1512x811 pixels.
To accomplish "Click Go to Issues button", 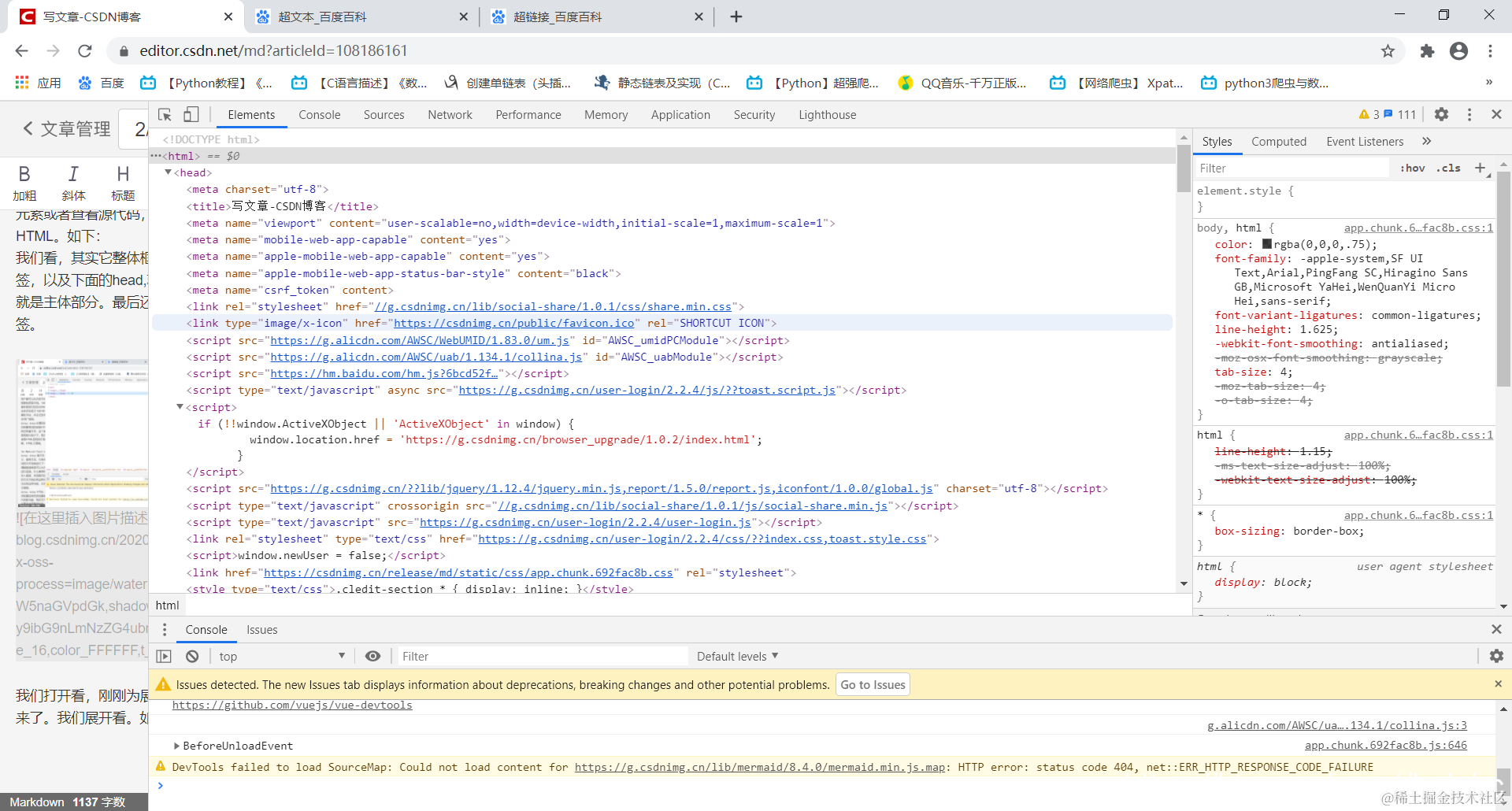I will [x=873, y=684].
